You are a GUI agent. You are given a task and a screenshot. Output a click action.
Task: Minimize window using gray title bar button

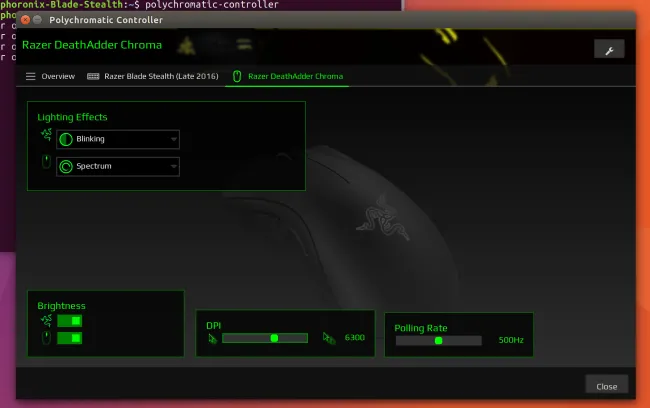pos(37,19)
